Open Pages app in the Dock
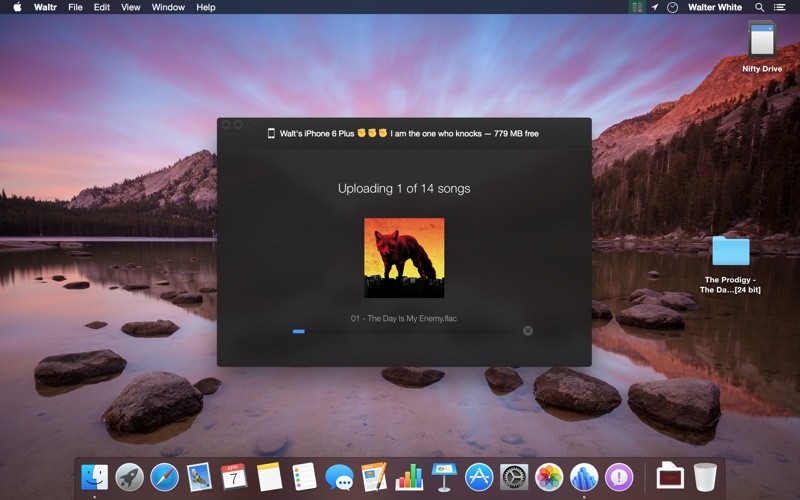Screen dimensions: 800x500 coord(374,478)
